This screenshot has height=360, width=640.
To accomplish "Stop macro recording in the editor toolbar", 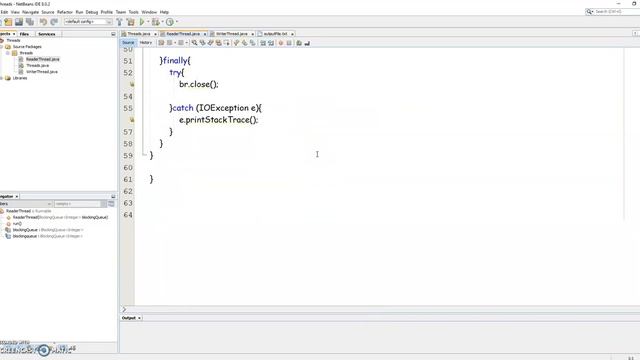I will coord(289,43).
